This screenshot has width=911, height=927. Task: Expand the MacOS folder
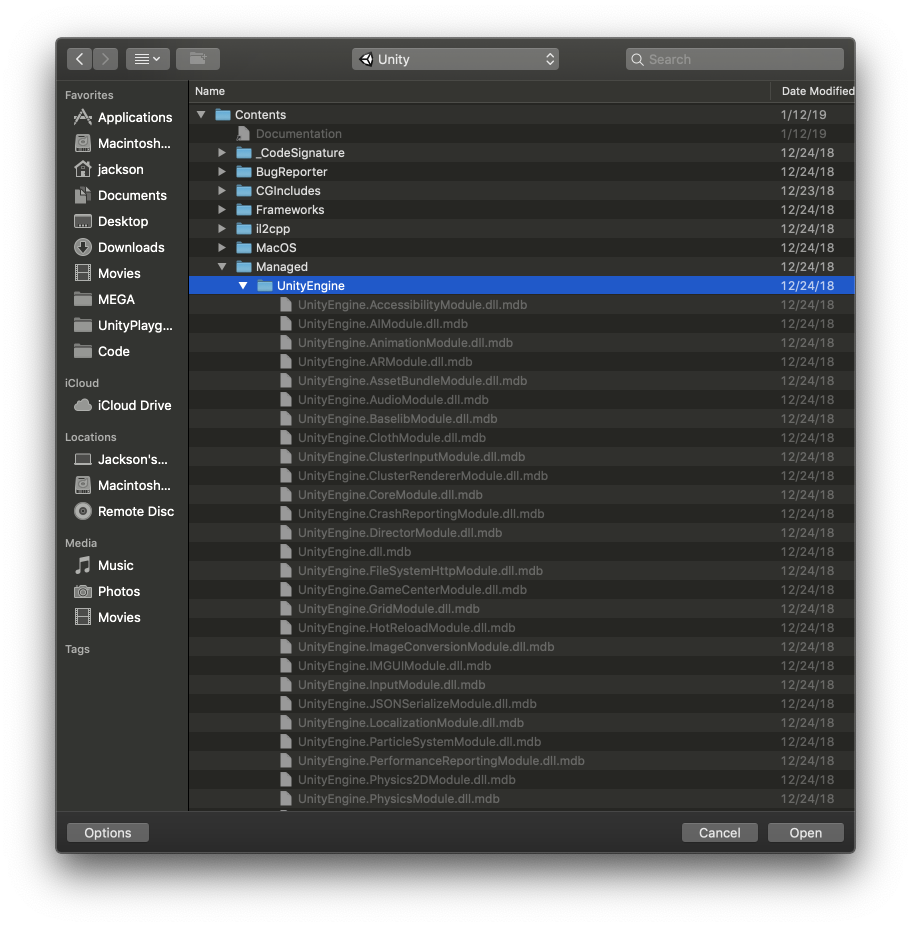[222, 248]
